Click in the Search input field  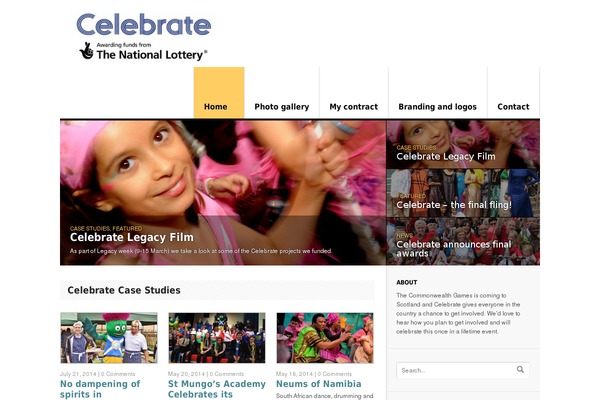pos(463,370)
